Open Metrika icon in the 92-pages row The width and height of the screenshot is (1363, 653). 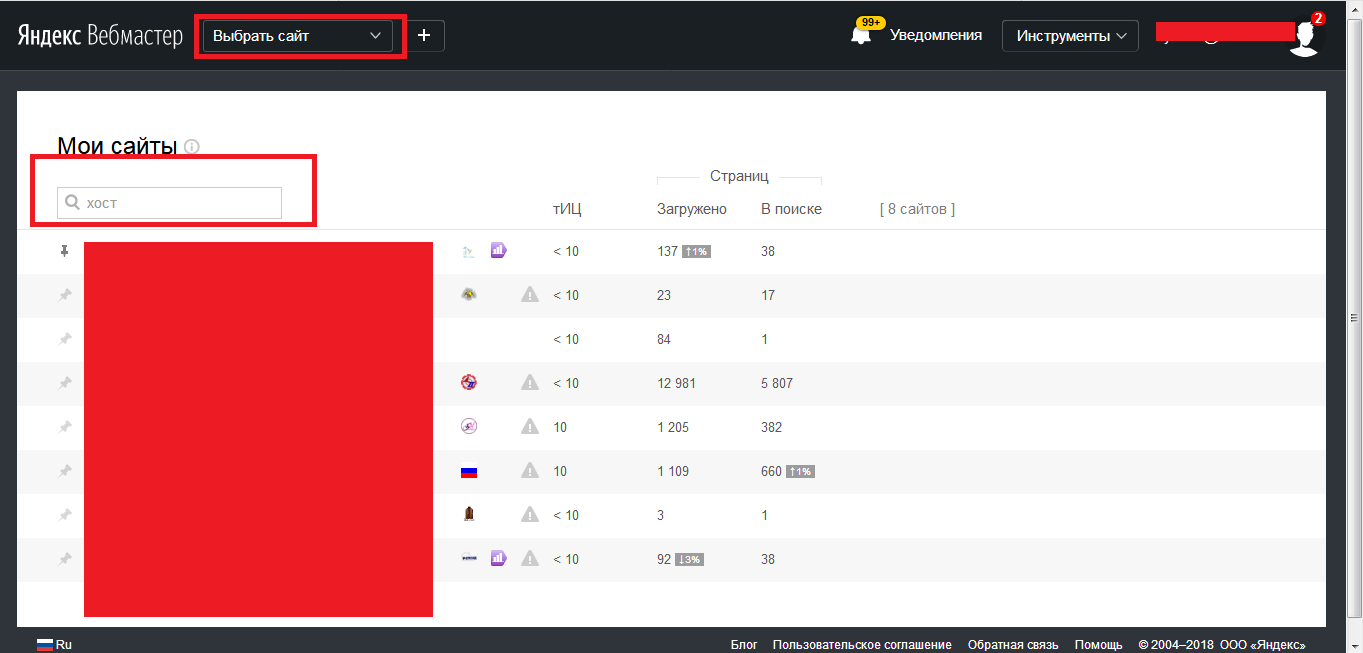(498, 559)
